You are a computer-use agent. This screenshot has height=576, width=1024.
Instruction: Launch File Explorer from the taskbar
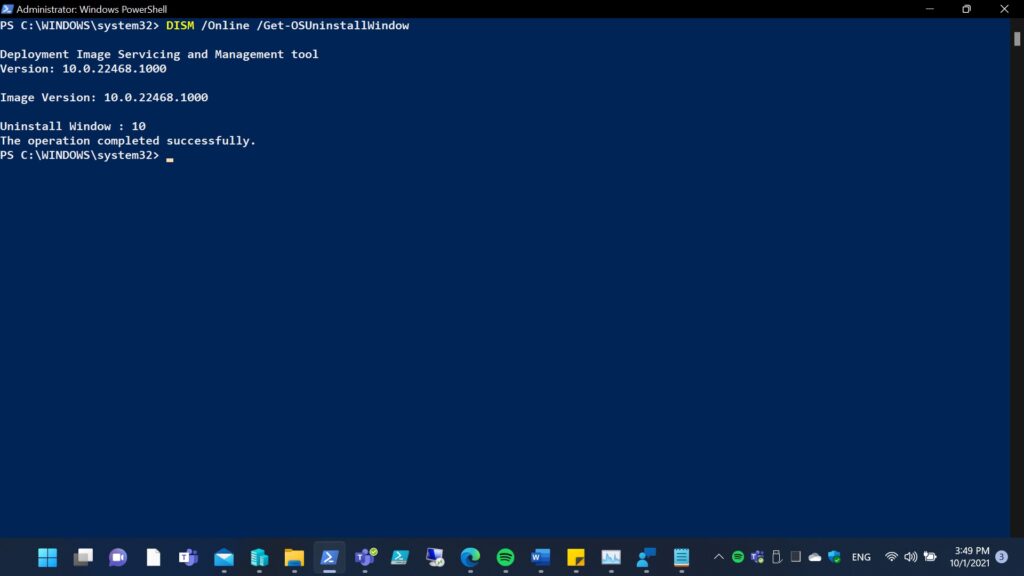tap(294, 557)
